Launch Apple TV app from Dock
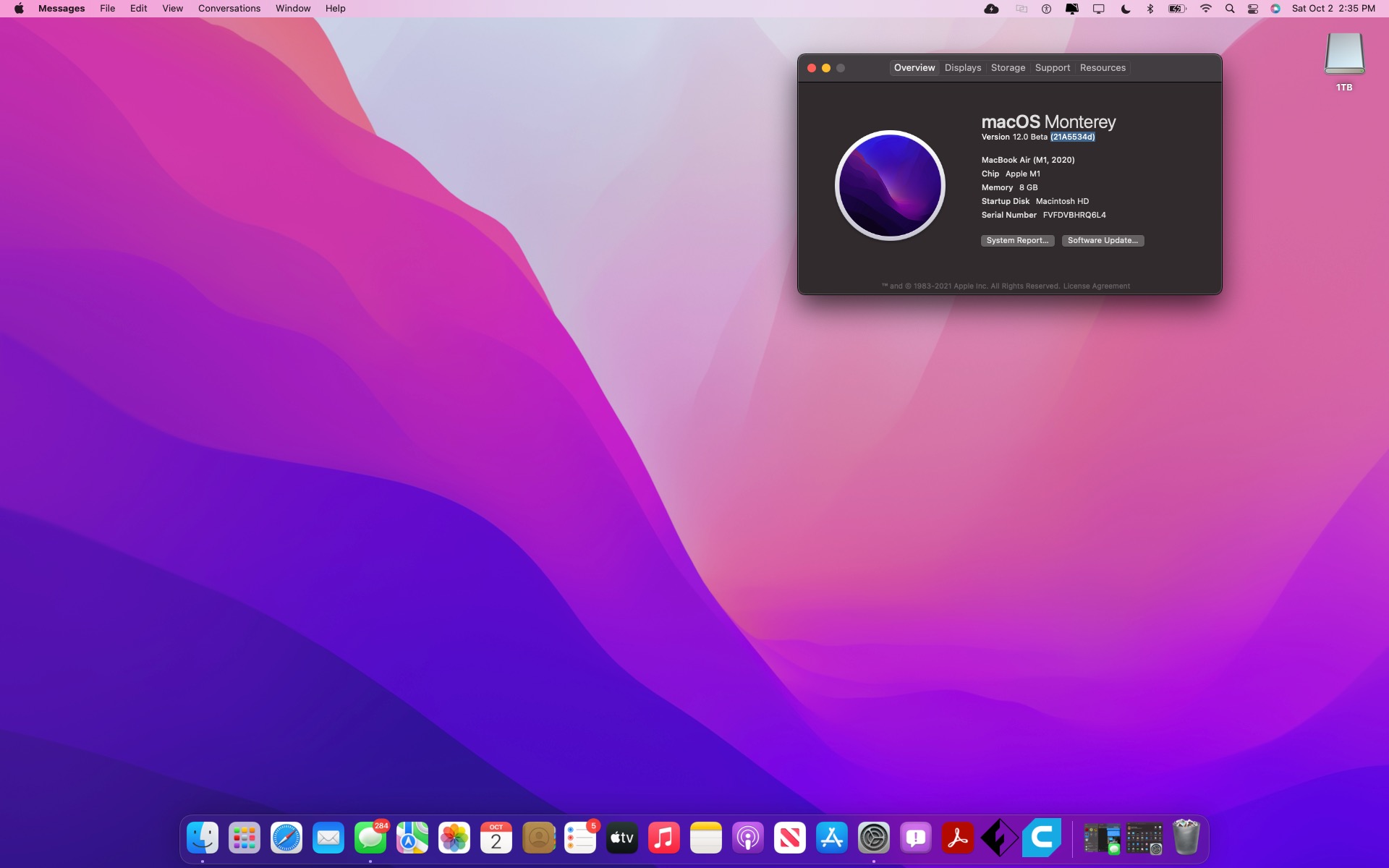The image size is (1389, 868). click(622, 838)
